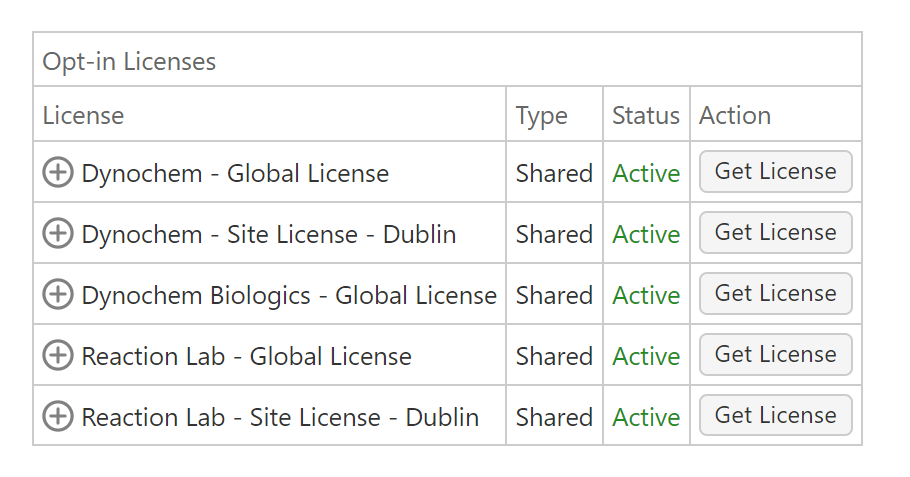Image resolution: width=910 pixels, height=477 pixels.
Task: Click plus icon beside Reaction Lab - Global License
Action: [x=58, y=356]
